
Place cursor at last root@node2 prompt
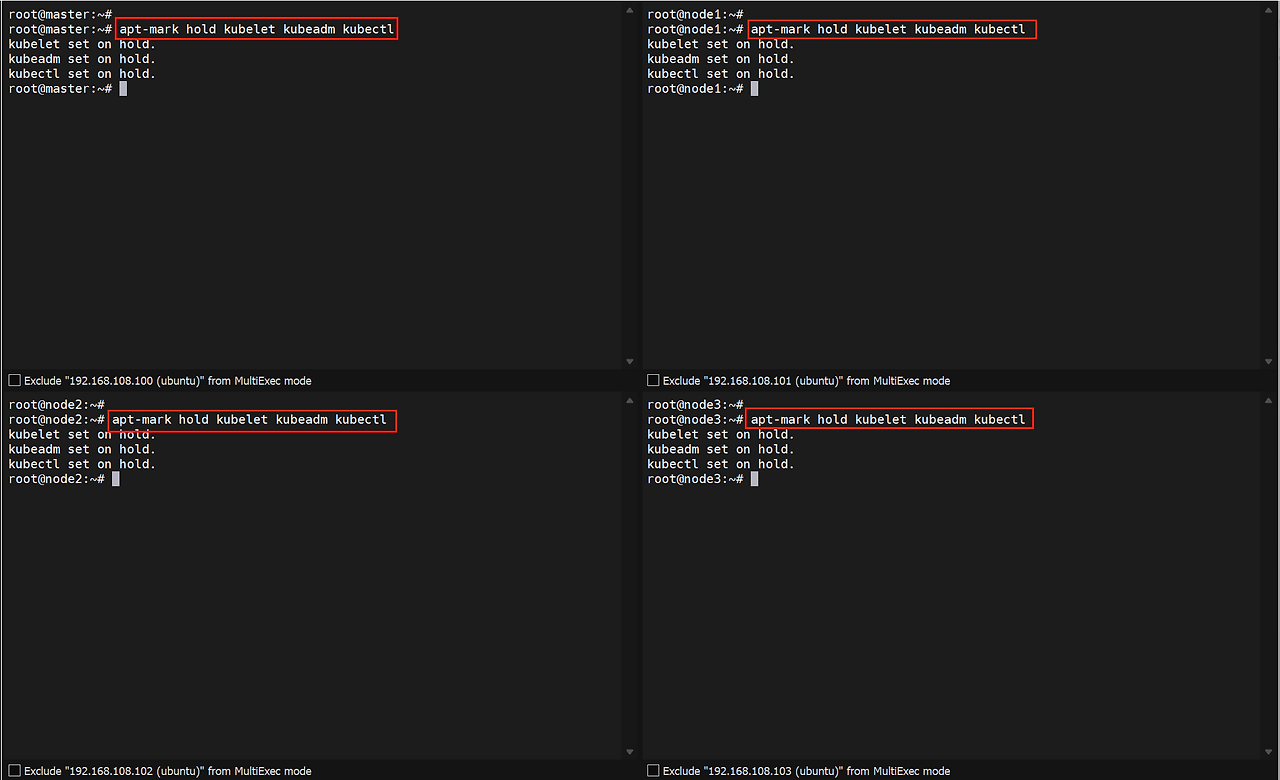(116, 479)
